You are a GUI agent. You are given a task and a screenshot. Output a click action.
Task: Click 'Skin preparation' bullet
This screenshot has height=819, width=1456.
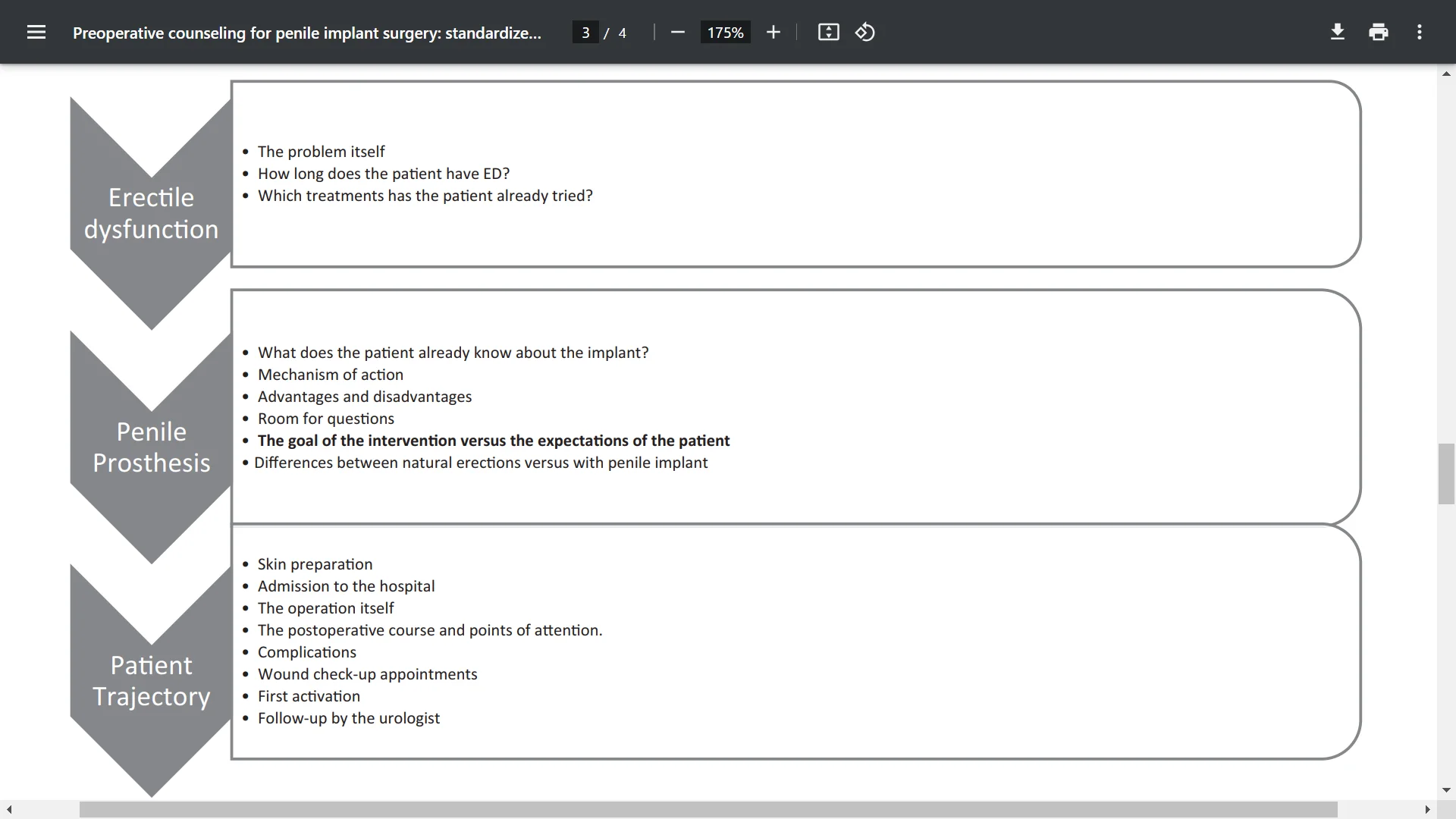point(315,564)
